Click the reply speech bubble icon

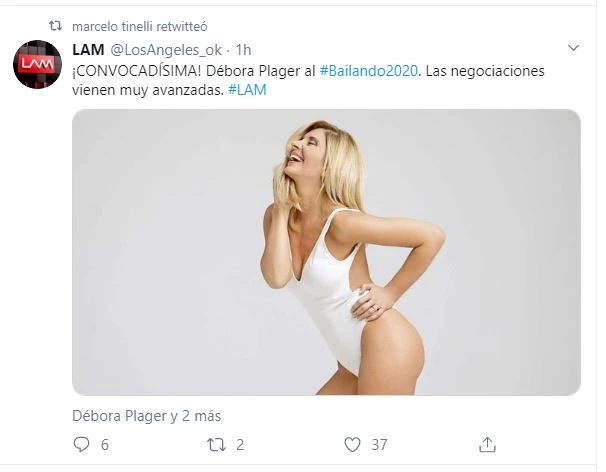[81, 445]
